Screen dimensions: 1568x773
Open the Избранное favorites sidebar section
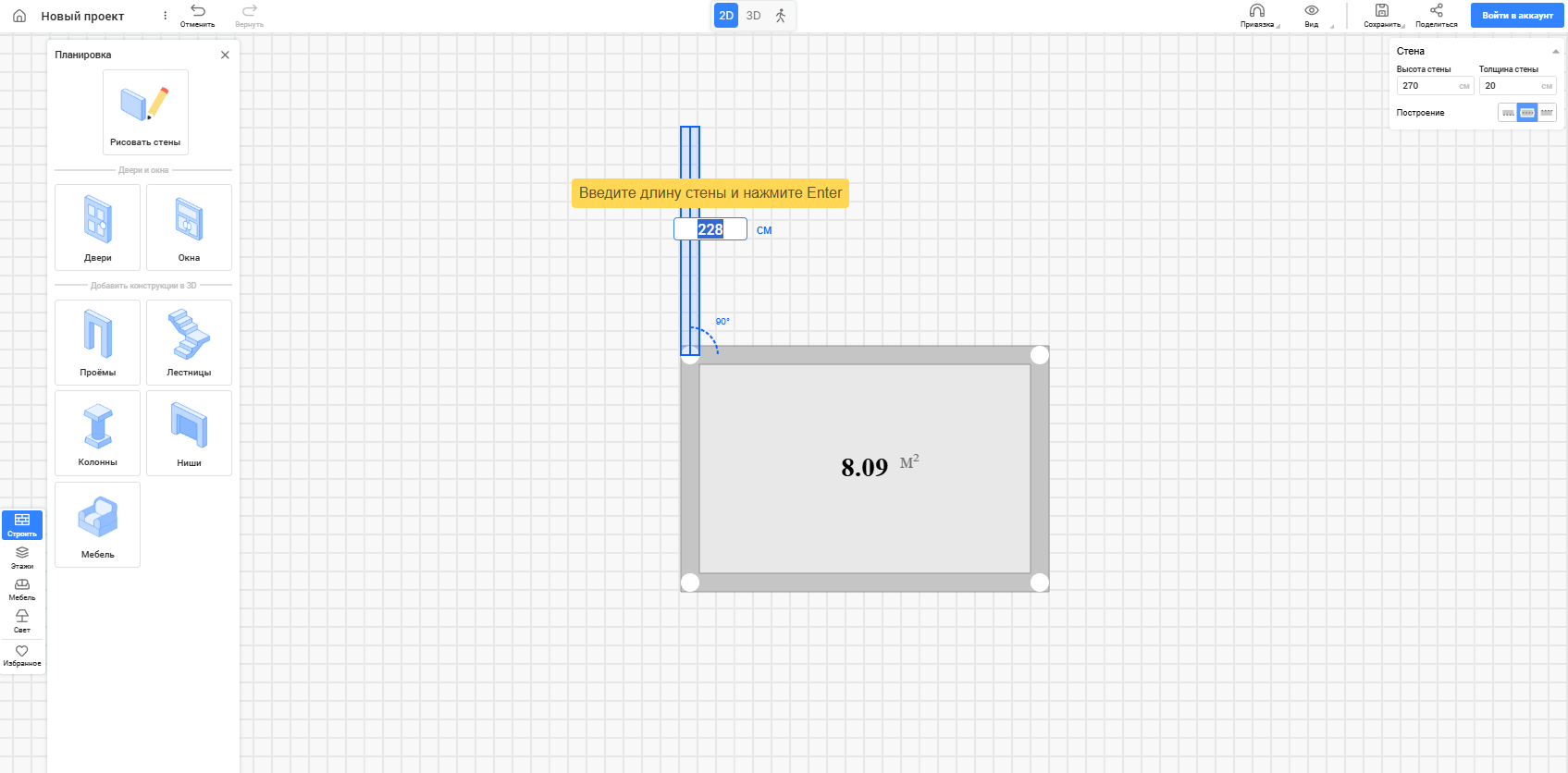pos(22,656)
